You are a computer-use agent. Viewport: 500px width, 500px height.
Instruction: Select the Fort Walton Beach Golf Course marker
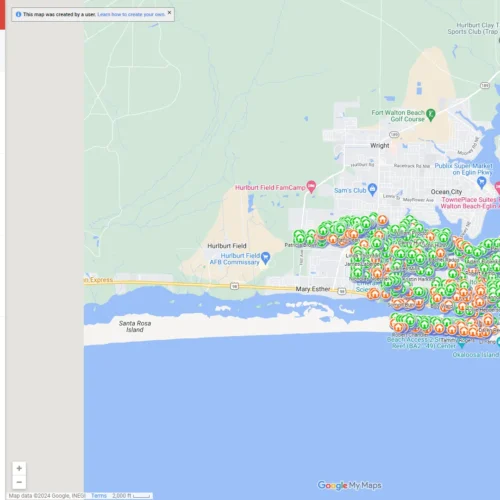[x=431, y=115]
